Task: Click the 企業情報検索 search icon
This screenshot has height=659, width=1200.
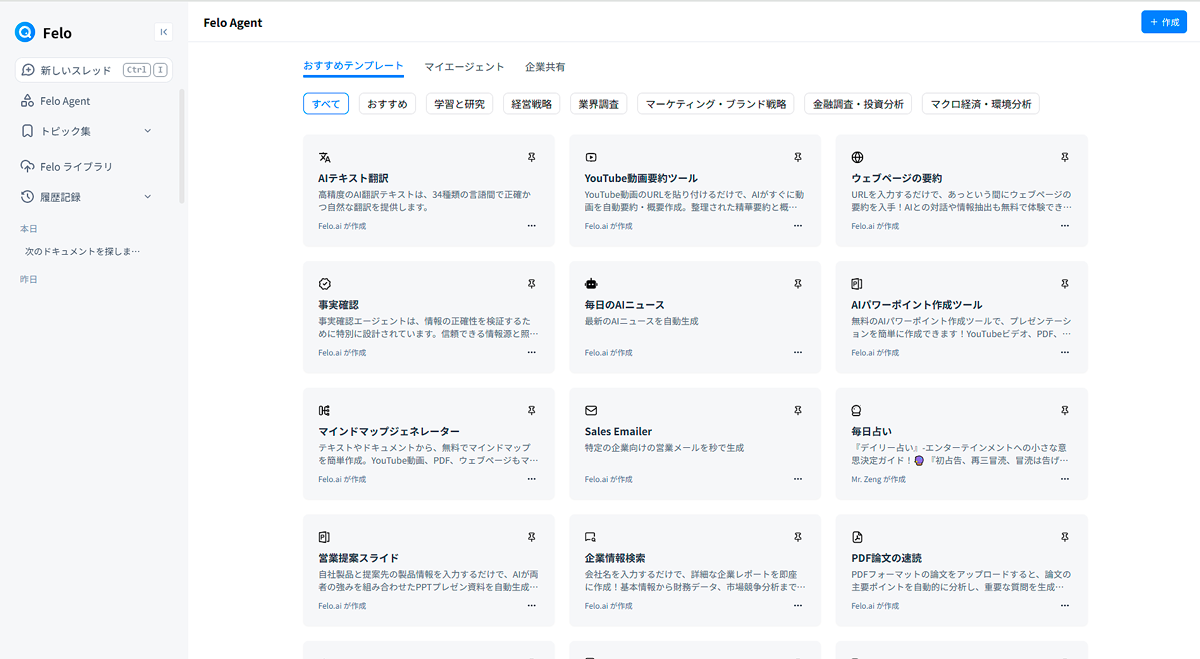Action: point(591,537)
